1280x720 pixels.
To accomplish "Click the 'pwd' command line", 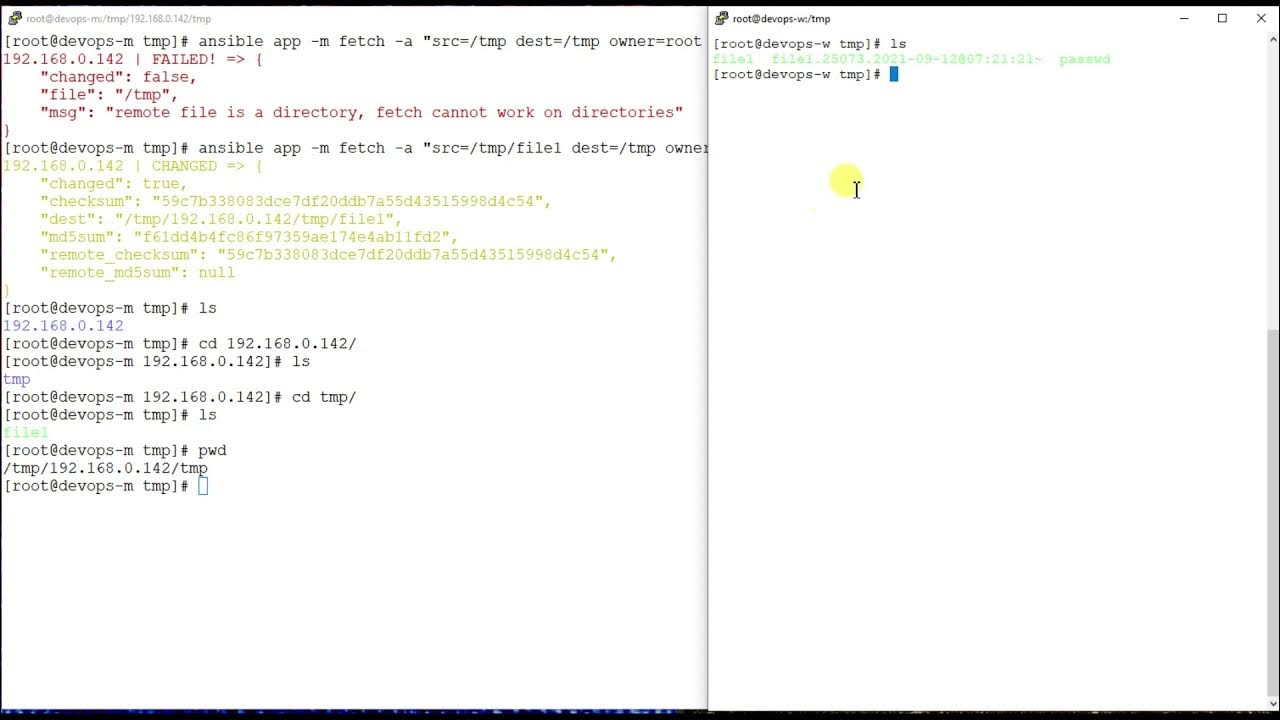I will pyautogui.click(x=115, y=451).
